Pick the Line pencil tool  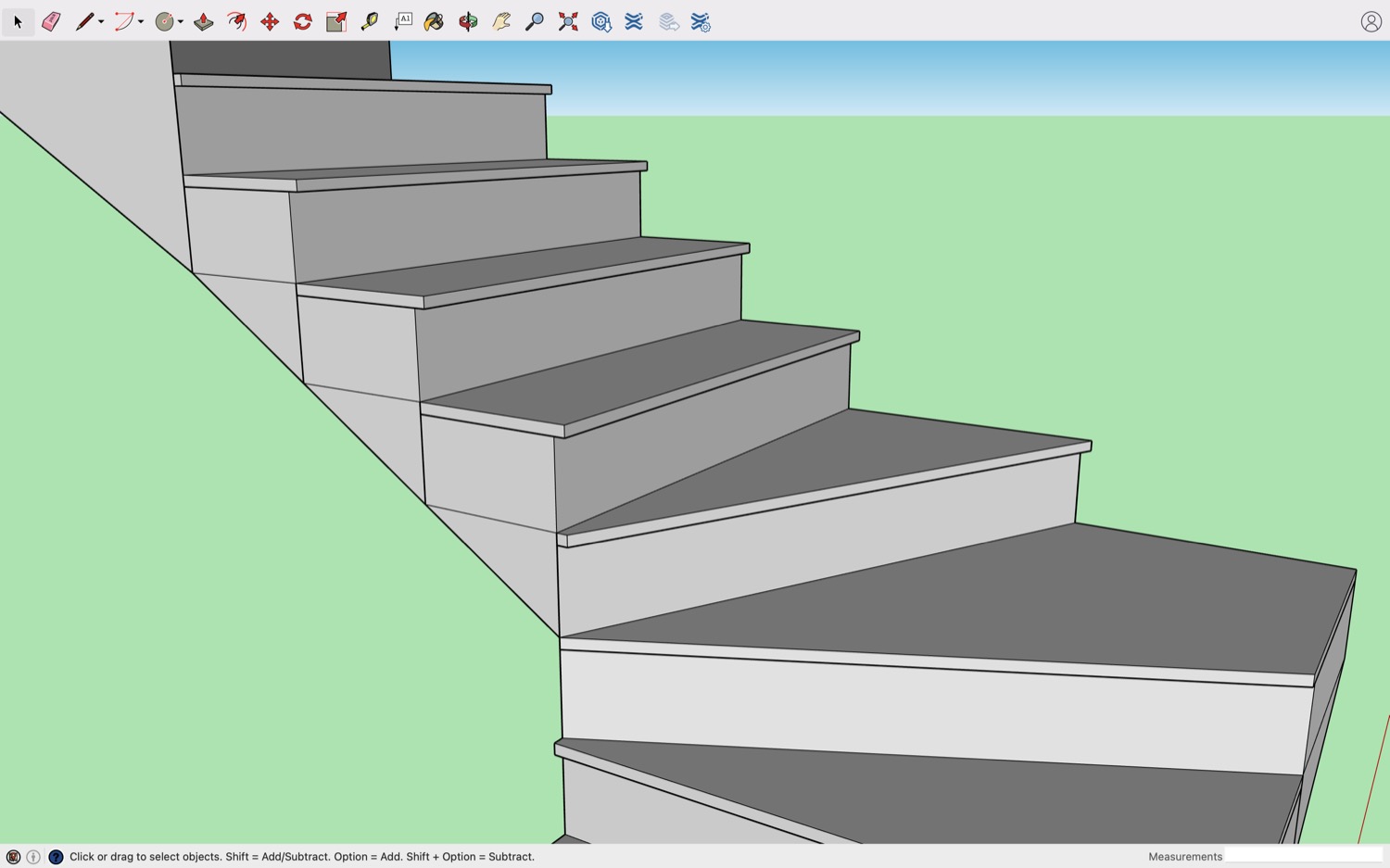pos(84,21)
